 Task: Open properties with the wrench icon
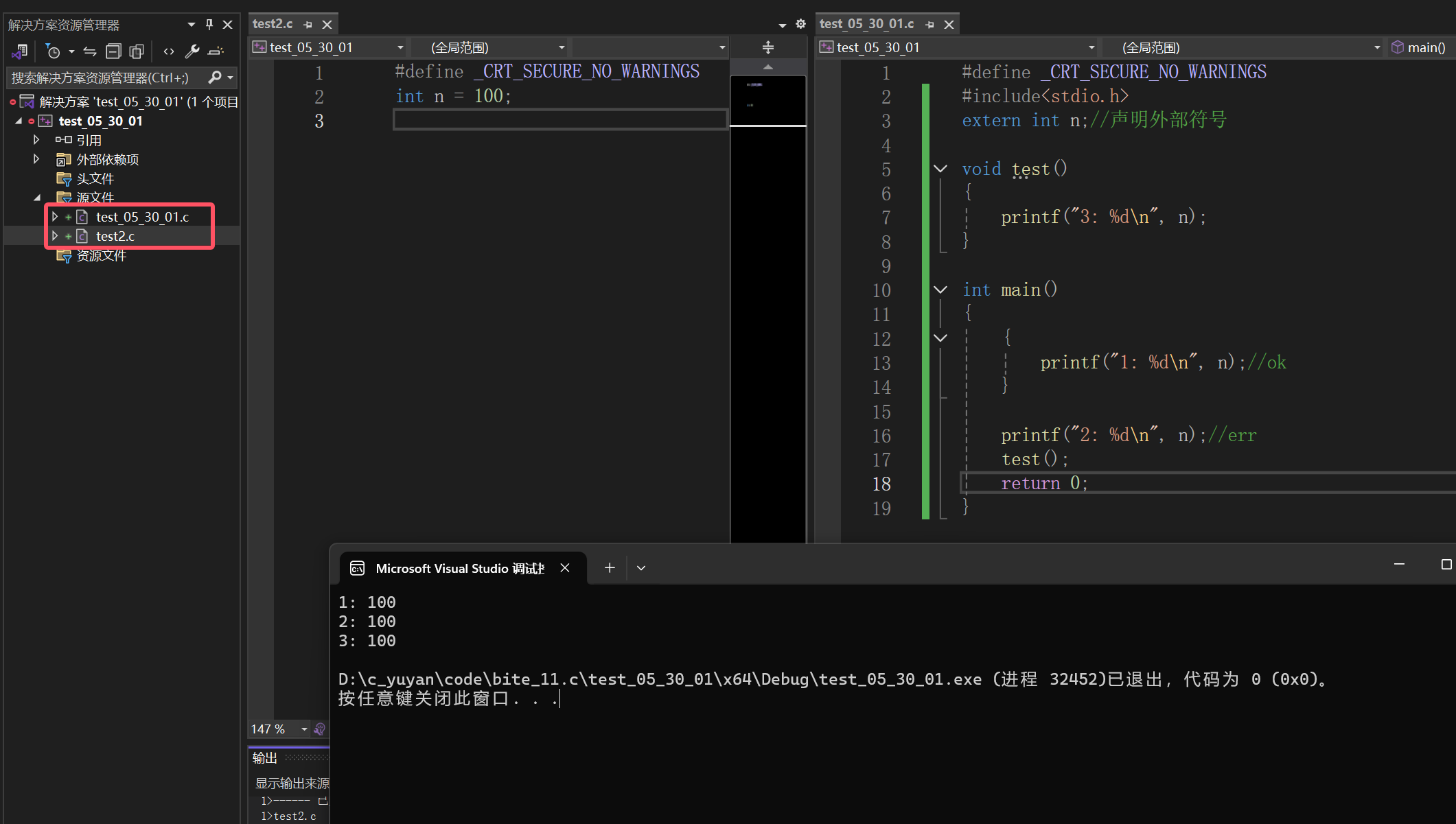click(192, 51)
